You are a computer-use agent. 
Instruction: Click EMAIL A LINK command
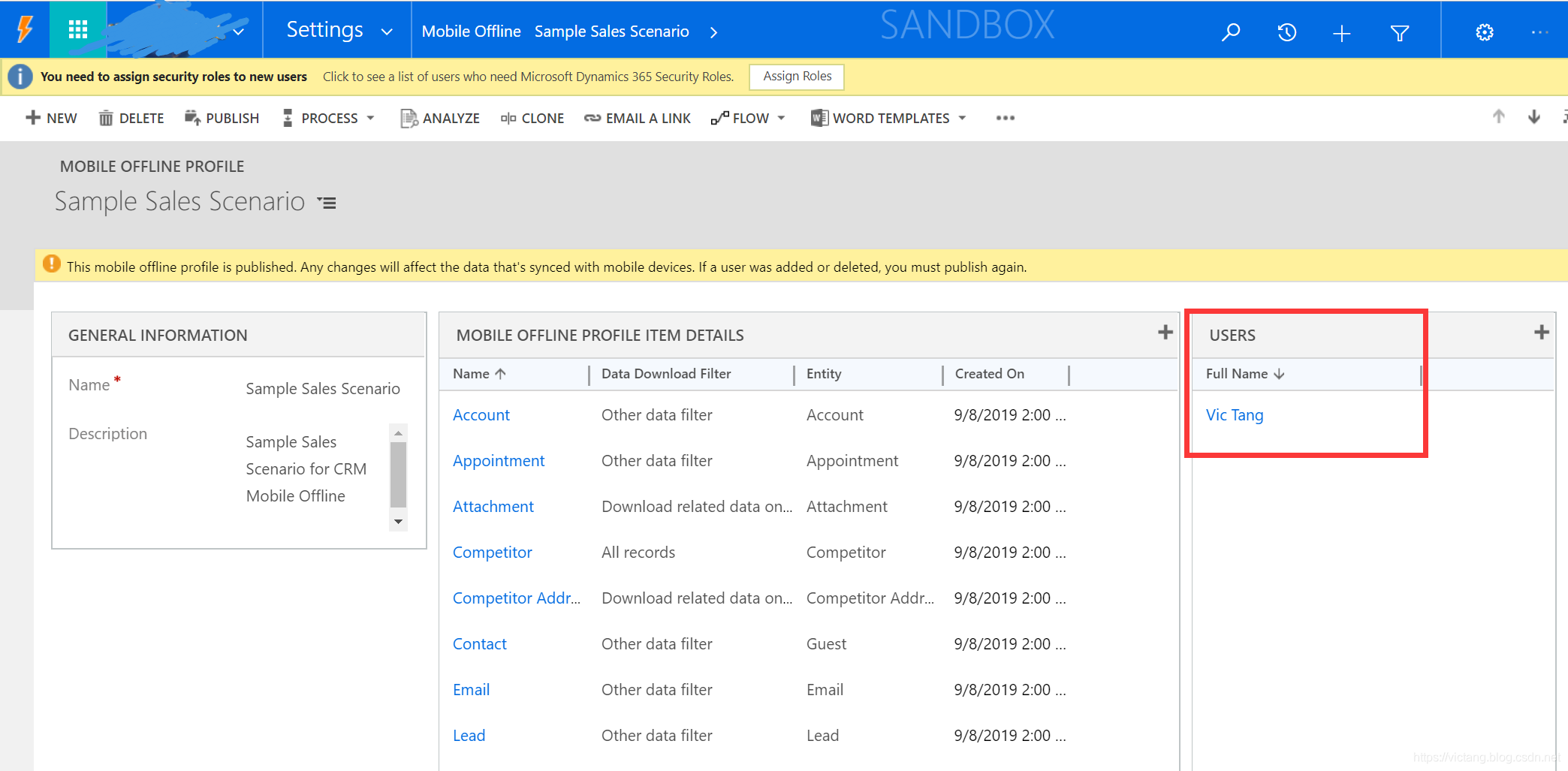(638, 118)
